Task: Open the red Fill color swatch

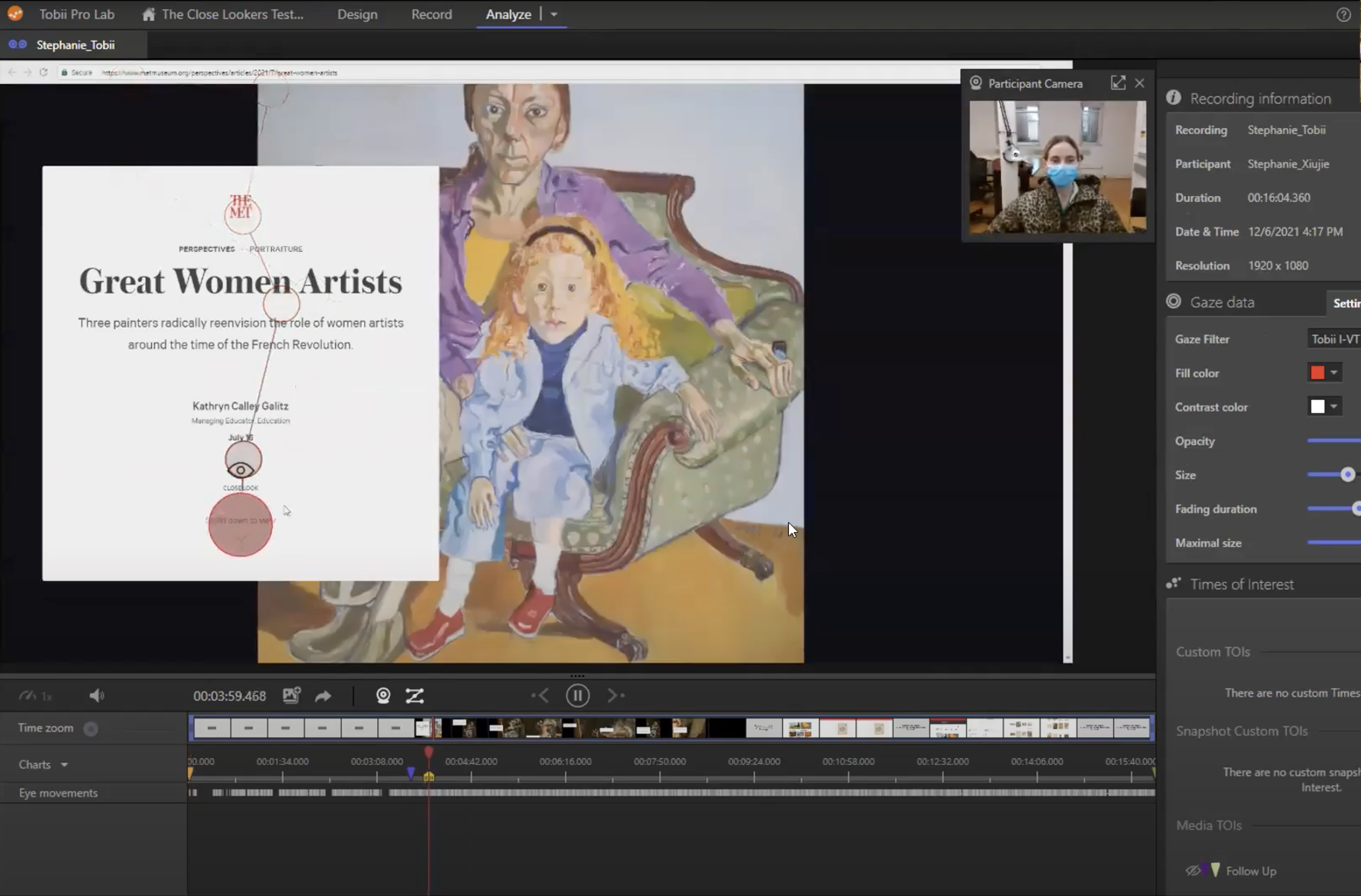Action: coord(1317,373)
